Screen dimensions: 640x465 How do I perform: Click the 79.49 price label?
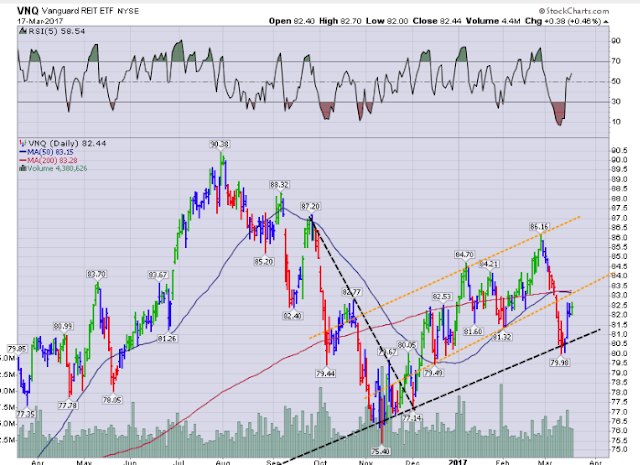point(433,373)
